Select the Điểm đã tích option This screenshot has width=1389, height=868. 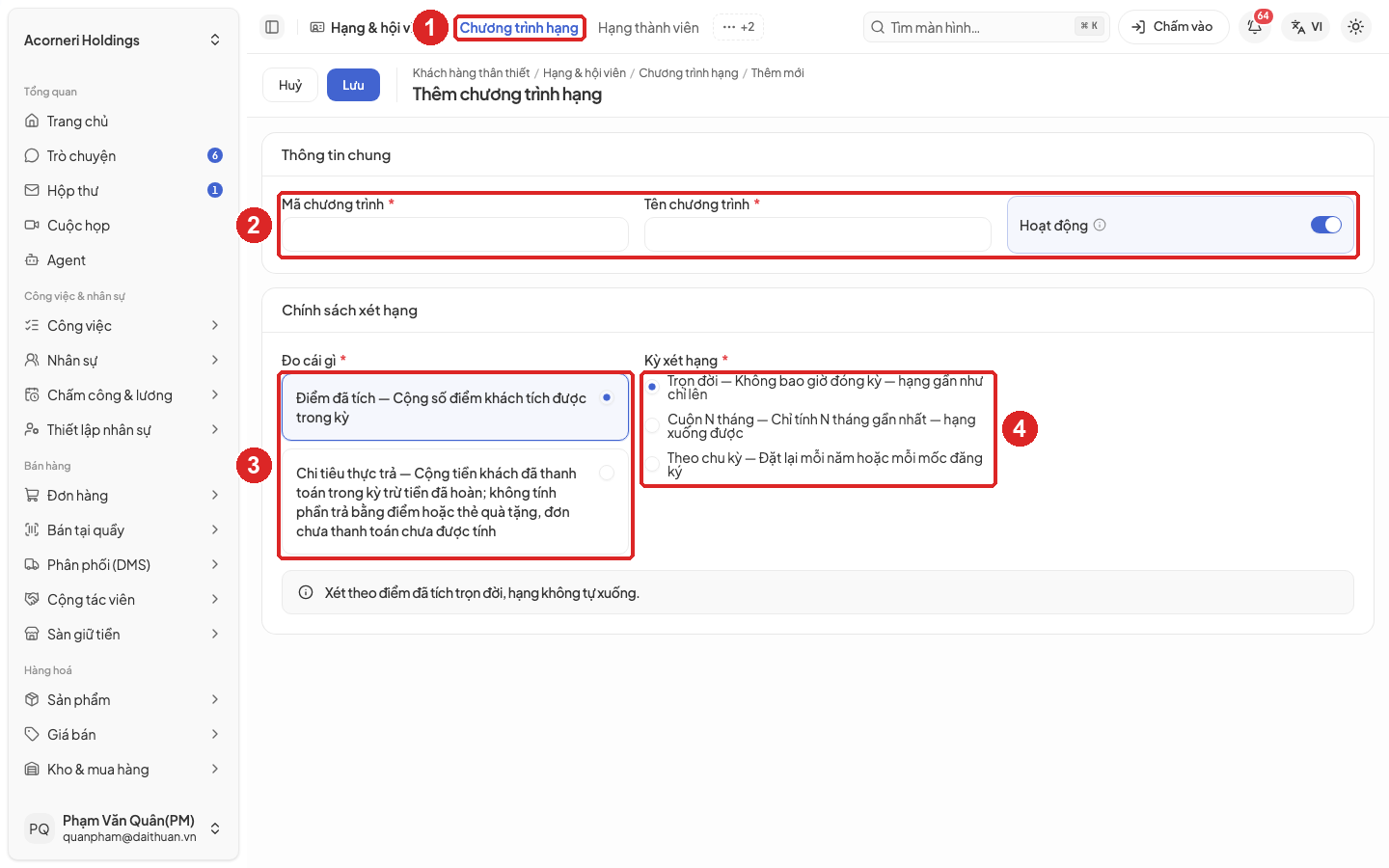coord(455,408)
